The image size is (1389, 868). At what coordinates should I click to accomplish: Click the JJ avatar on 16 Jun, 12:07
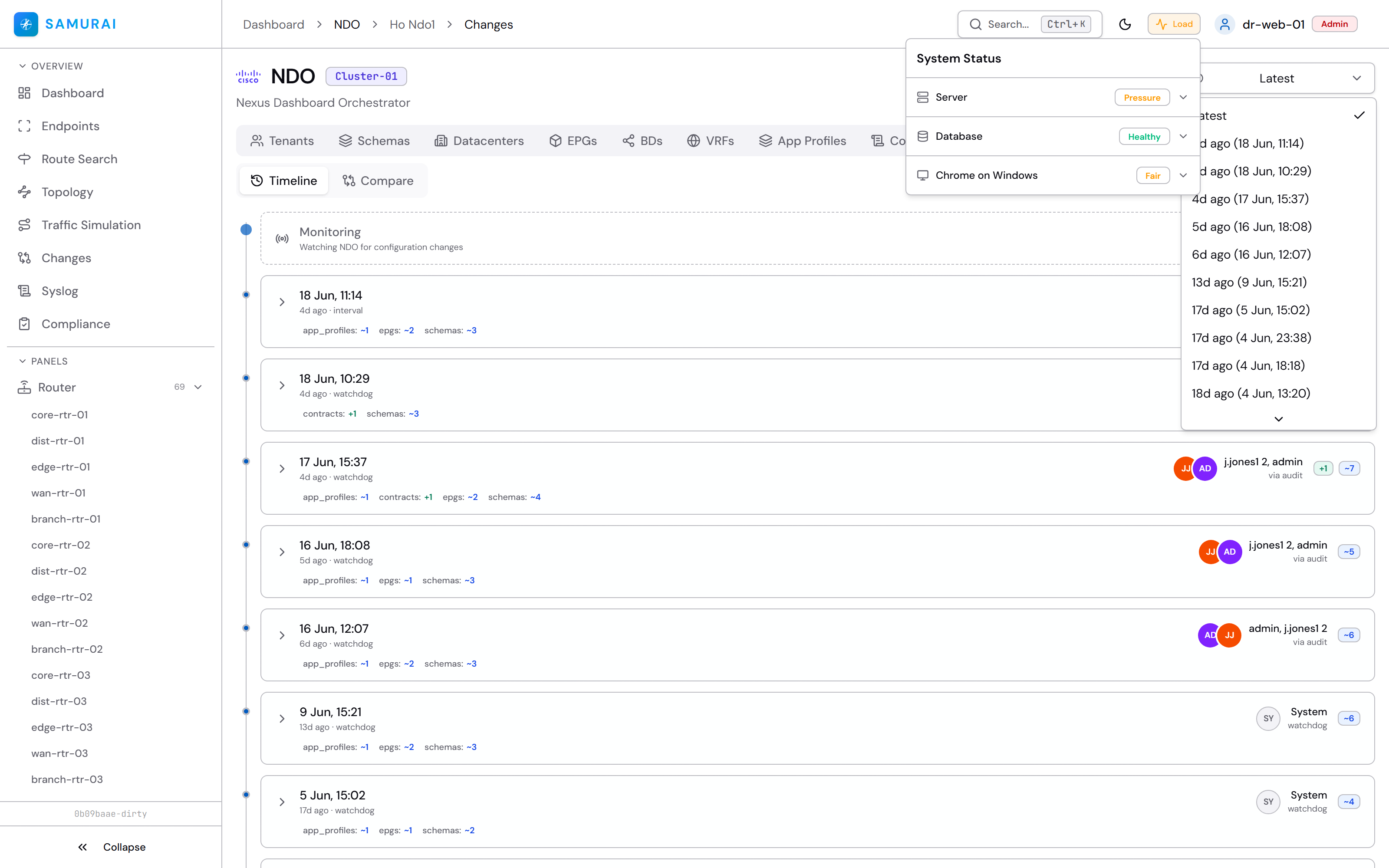click(1229, 635)
